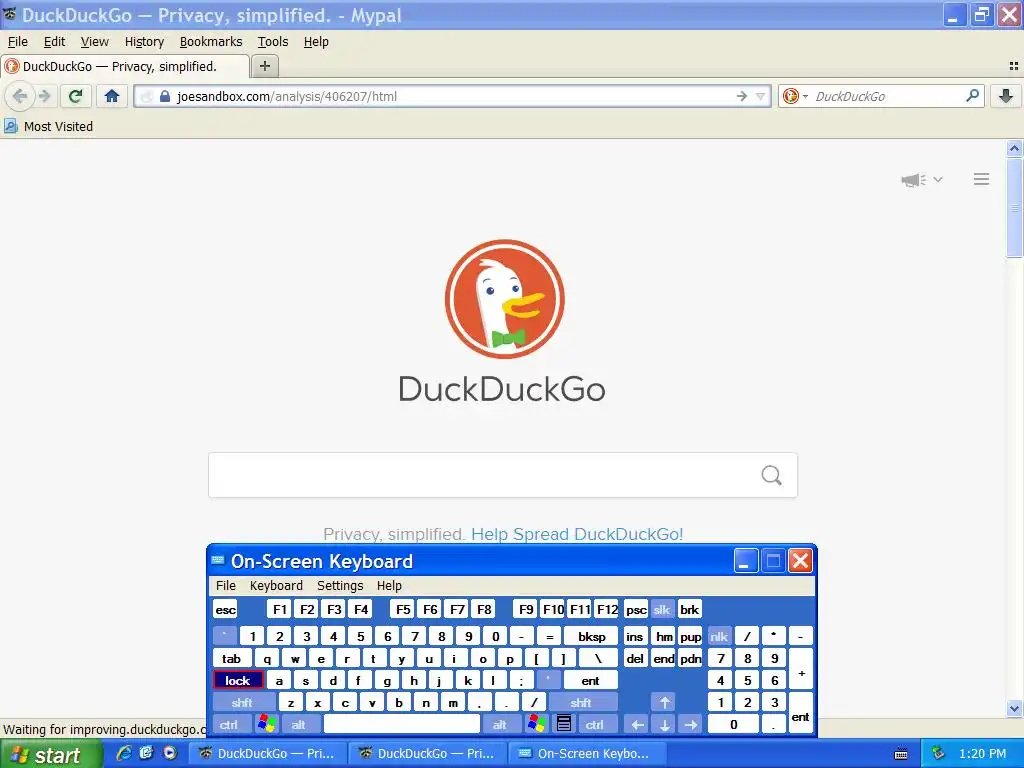Click the DuckDuckGo duck logo
Viewport: 1024px width, 768px height.
coord(504,299)
